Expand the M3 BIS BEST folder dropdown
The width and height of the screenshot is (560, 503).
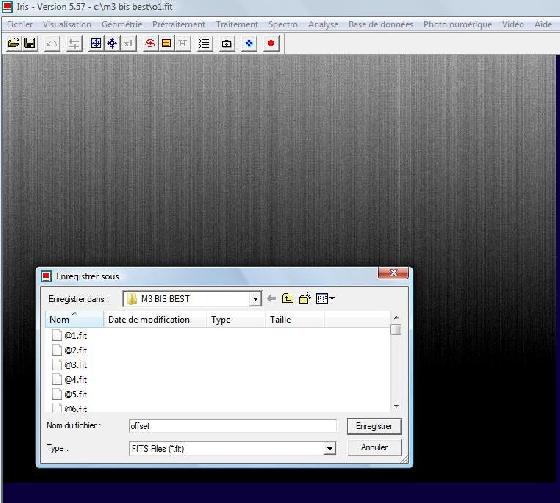pyautogui.click(x=255, y=299)
